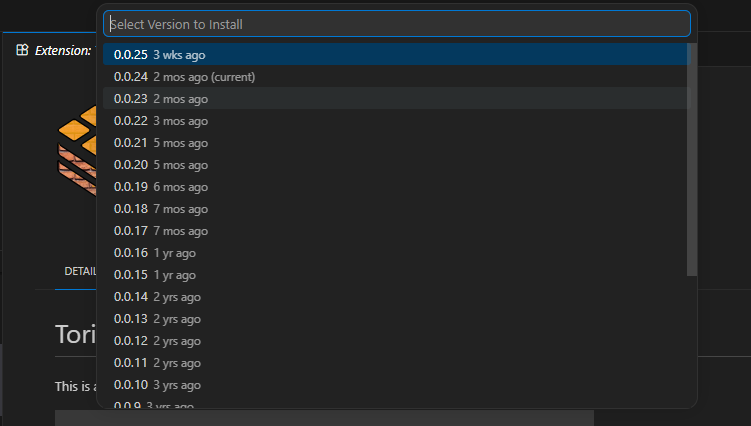Click the Select Version to Install field

(396, 24)
